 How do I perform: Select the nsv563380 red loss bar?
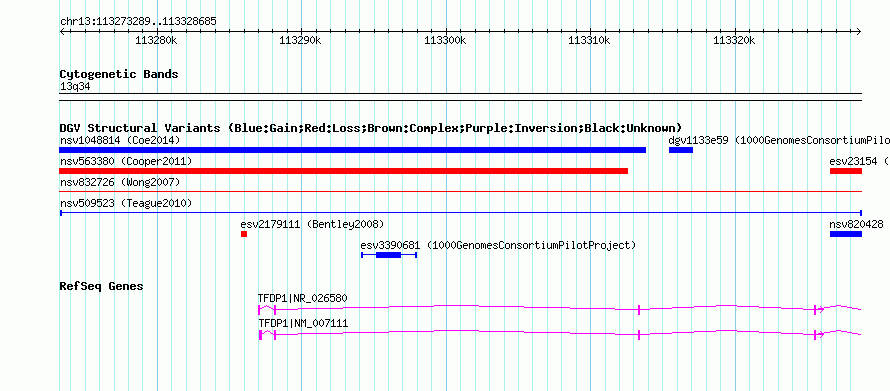[343, 171]
